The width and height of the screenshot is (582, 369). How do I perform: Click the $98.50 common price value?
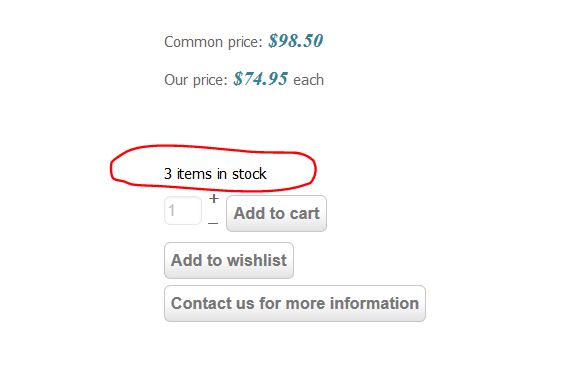coord(296,40)
